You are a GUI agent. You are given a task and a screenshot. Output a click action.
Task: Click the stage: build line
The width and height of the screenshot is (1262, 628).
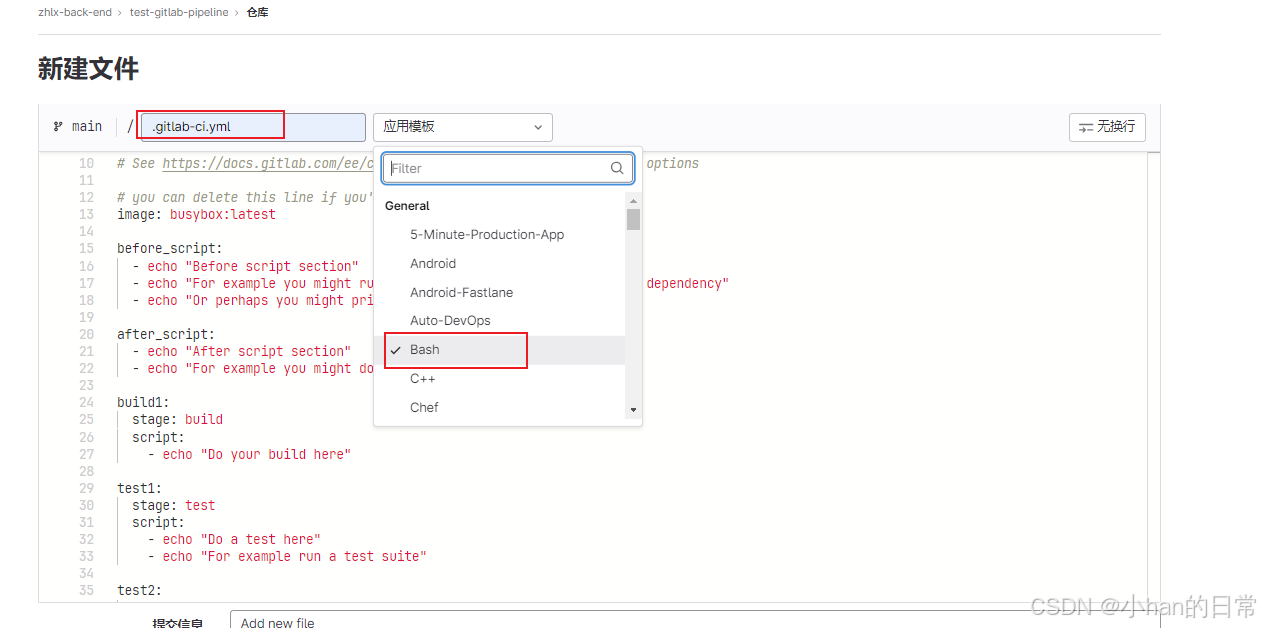click(x=177, y=420)
